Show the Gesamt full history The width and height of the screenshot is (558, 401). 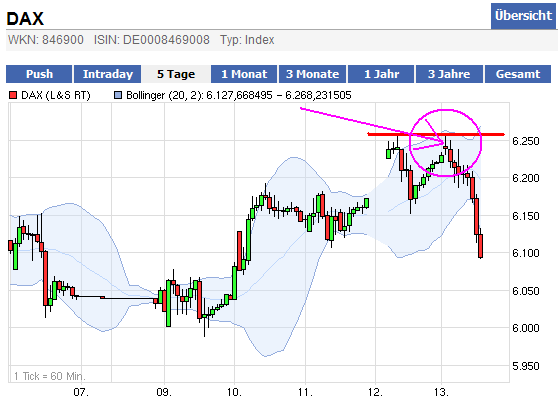coord(518,74)
